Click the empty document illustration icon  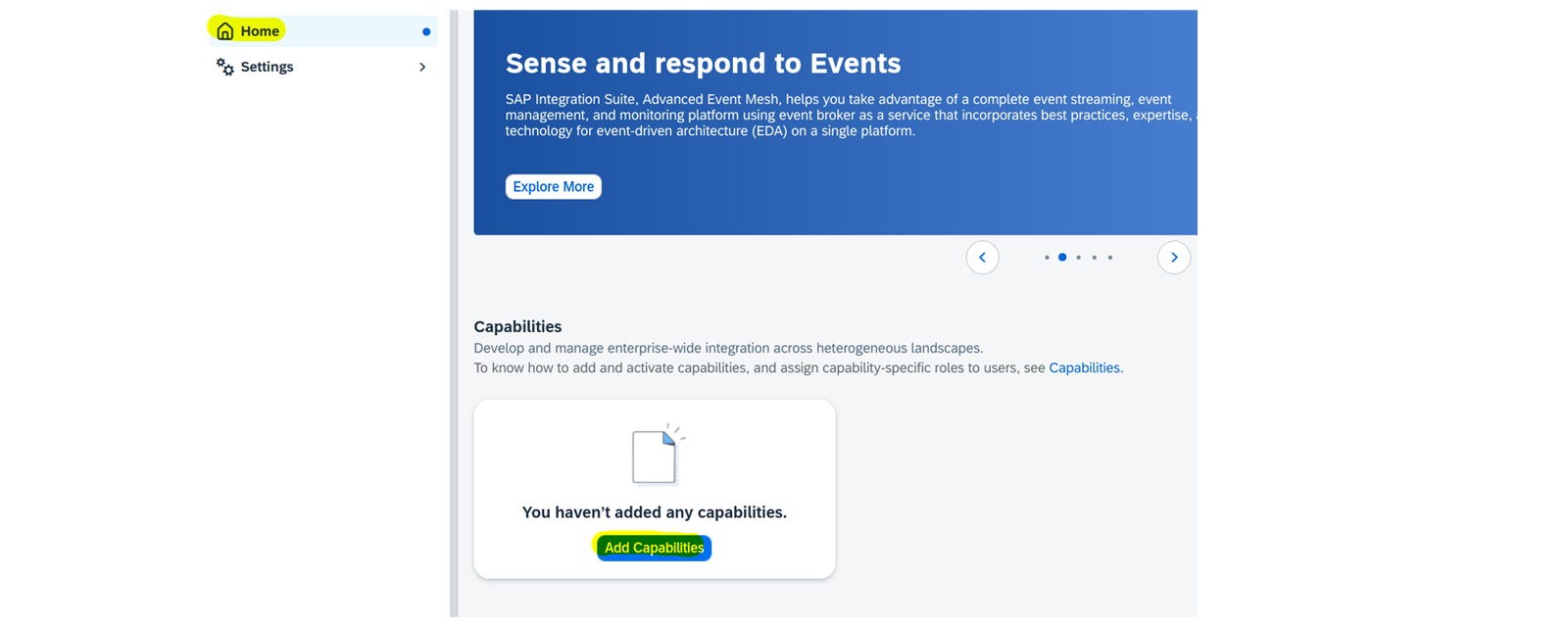[658, 455]
